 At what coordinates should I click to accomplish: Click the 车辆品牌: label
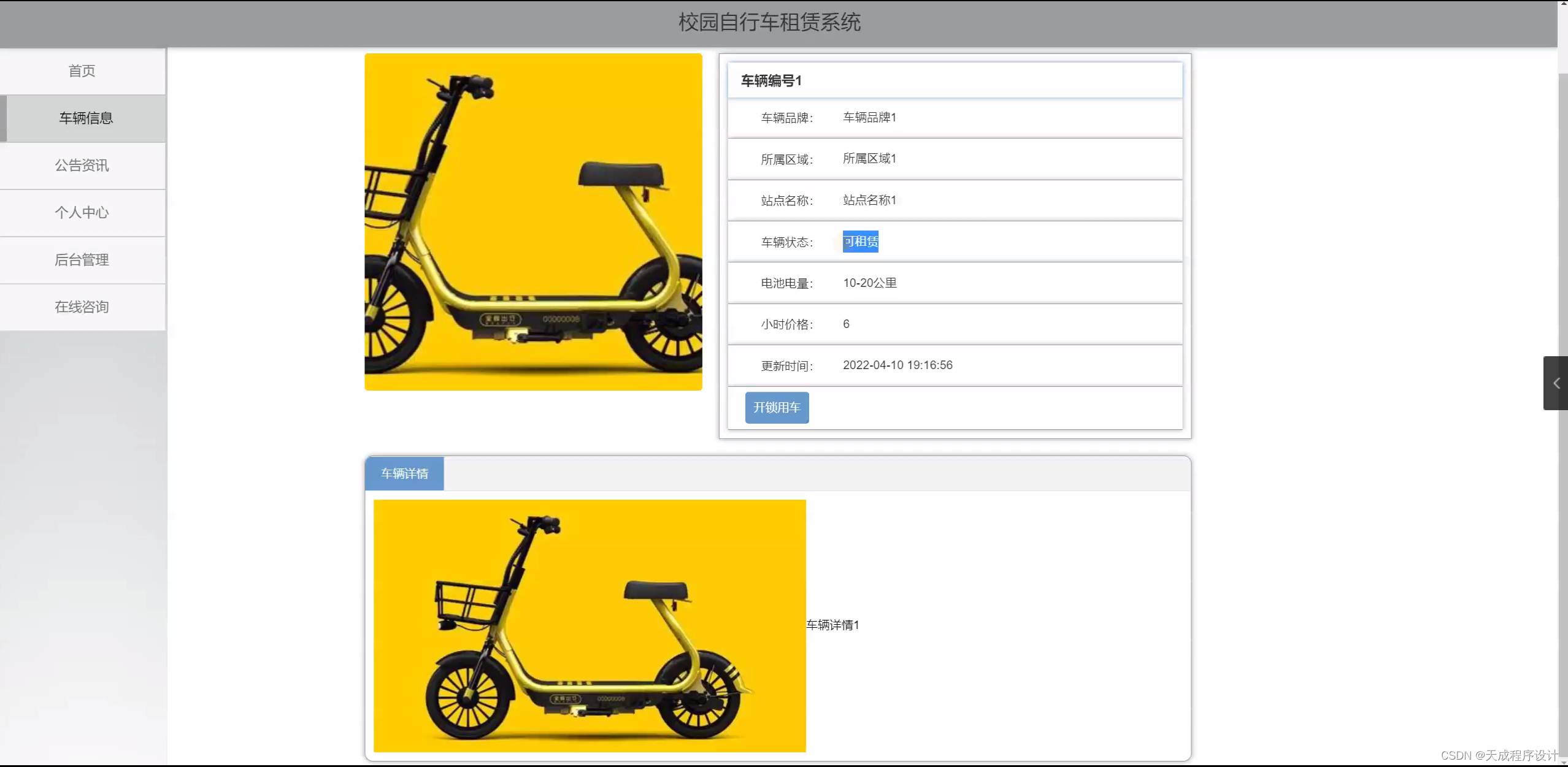pos(787,118)
